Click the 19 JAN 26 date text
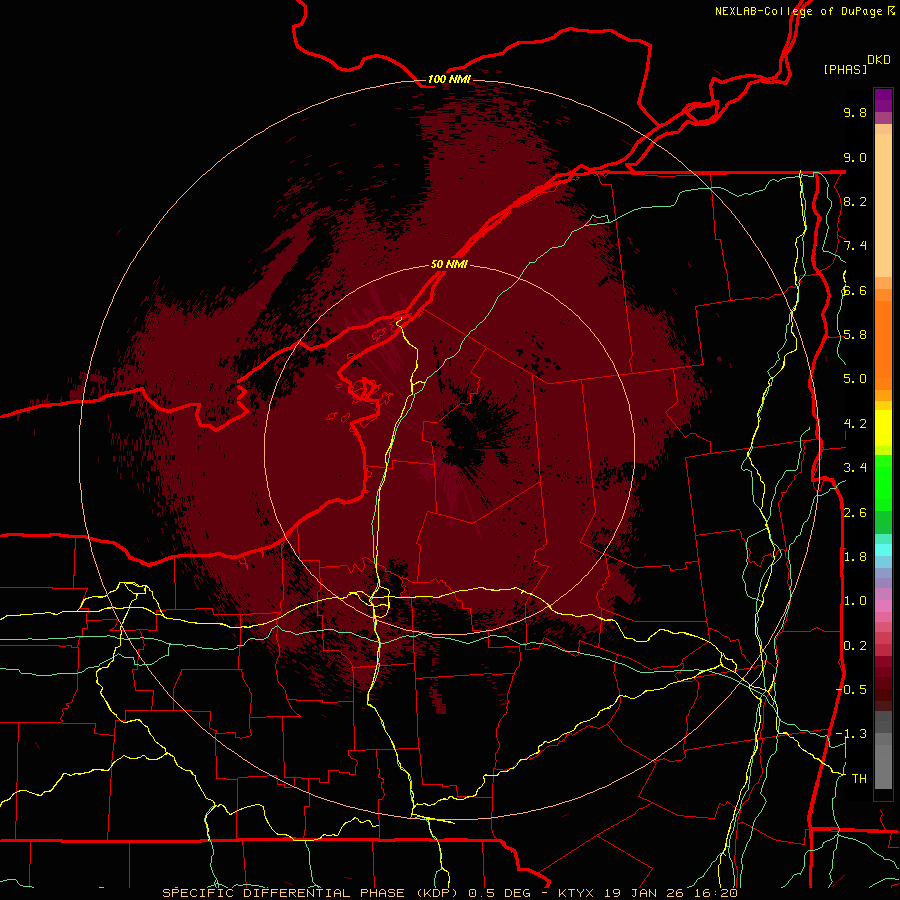 point(645,893)
